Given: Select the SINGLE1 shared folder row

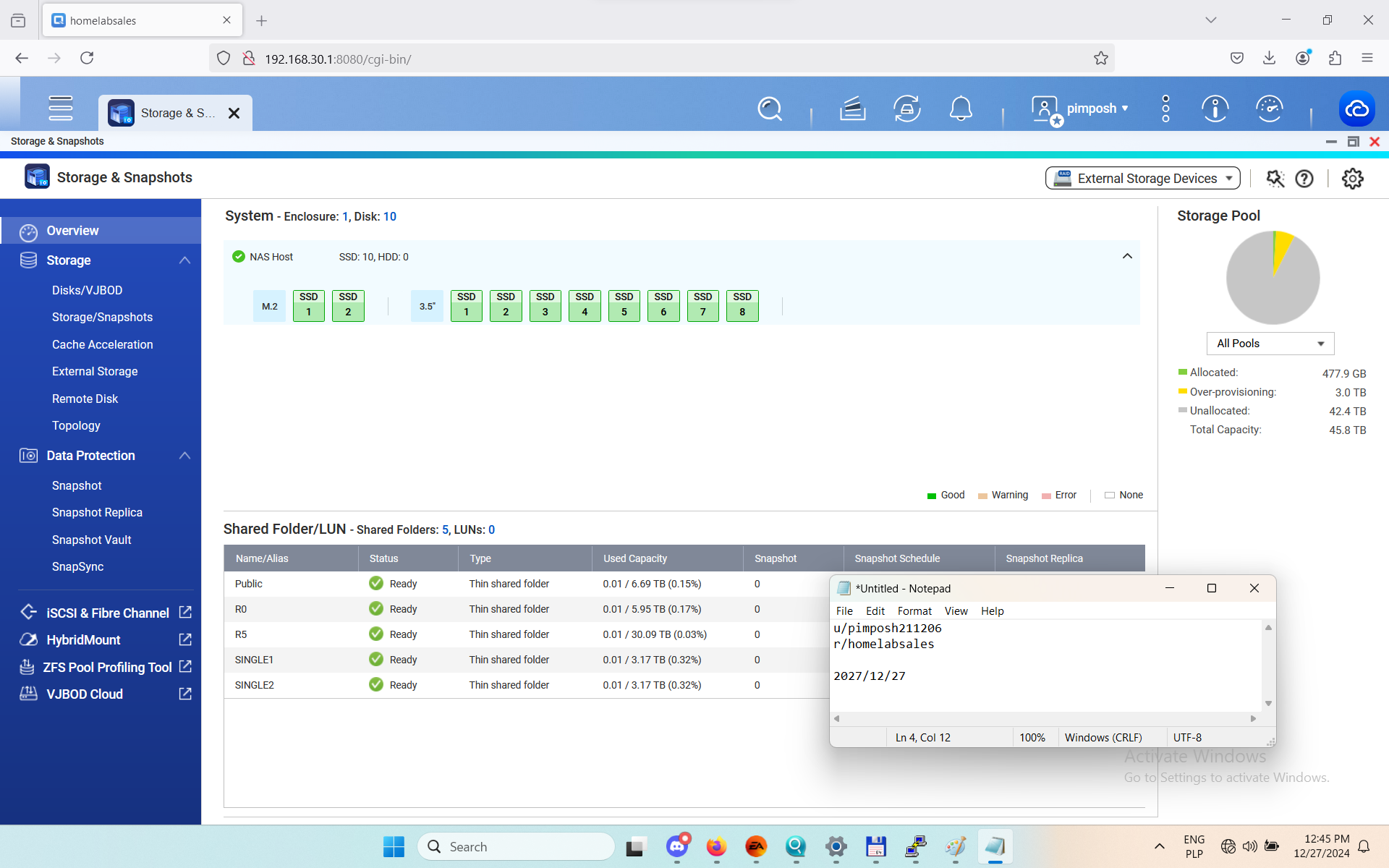Looking at the screenshot, I should click(526, 660).
